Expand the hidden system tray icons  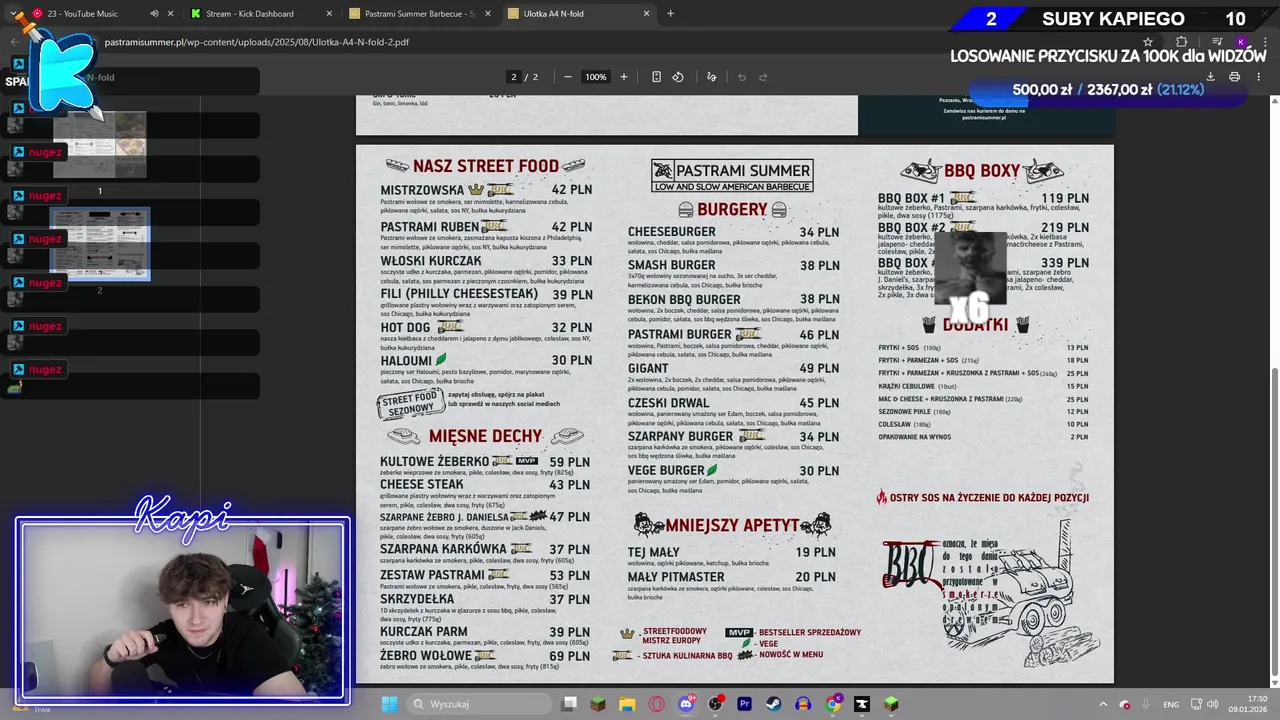pyautogui.click(x=1103, y=704)
